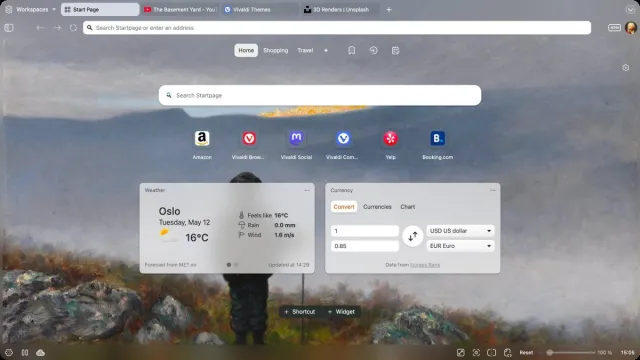Viewport: 640px width, 360px height.
Task: Swap currencies with the arrows button
Action: pyautogui.click(x=413, y=236)
